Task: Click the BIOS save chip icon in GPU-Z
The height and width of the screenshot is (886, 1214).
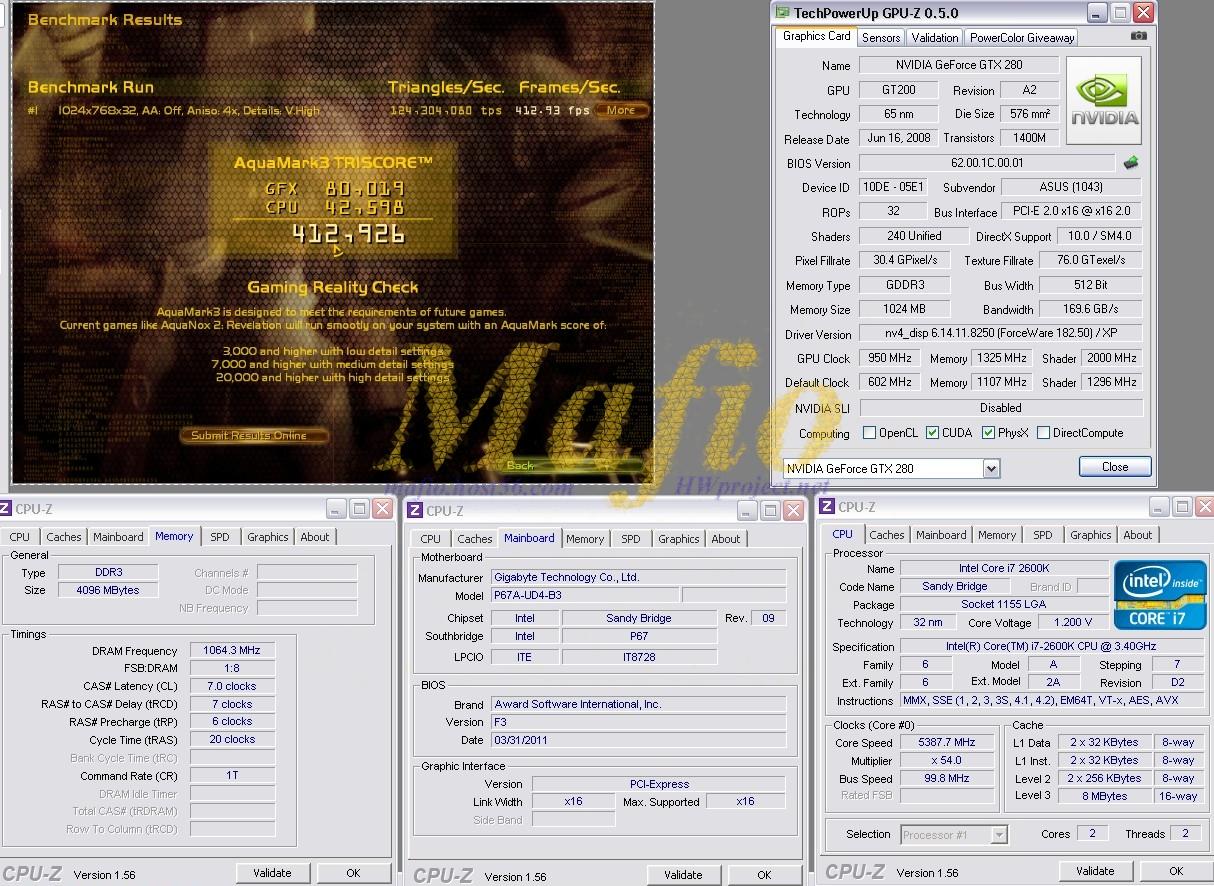Action: pos(1131,163)
